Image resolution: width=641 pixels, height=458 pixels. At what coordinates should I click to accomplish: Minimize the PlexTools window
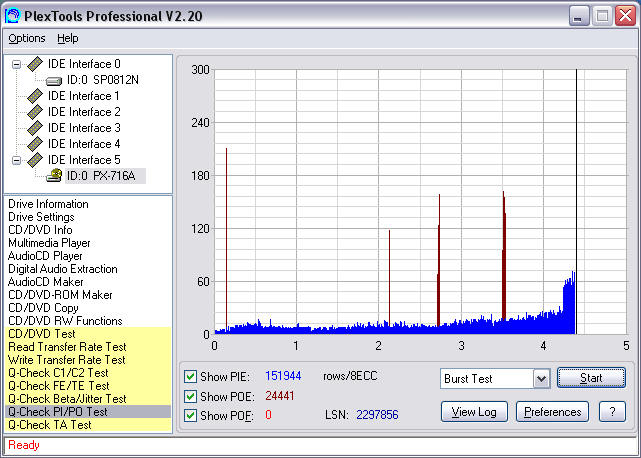click(579, 16)
